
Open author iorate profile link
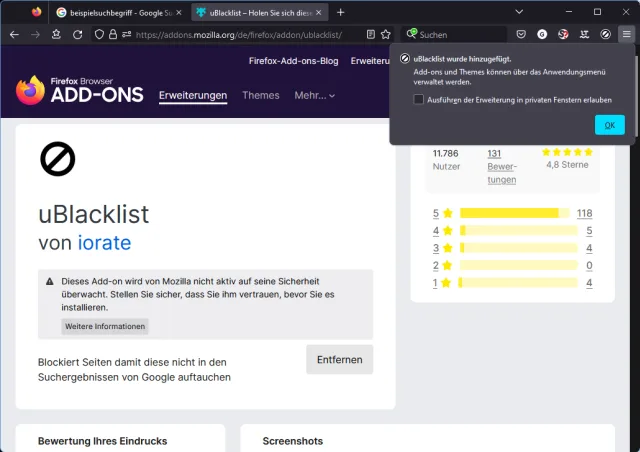[x=104, y=243]
